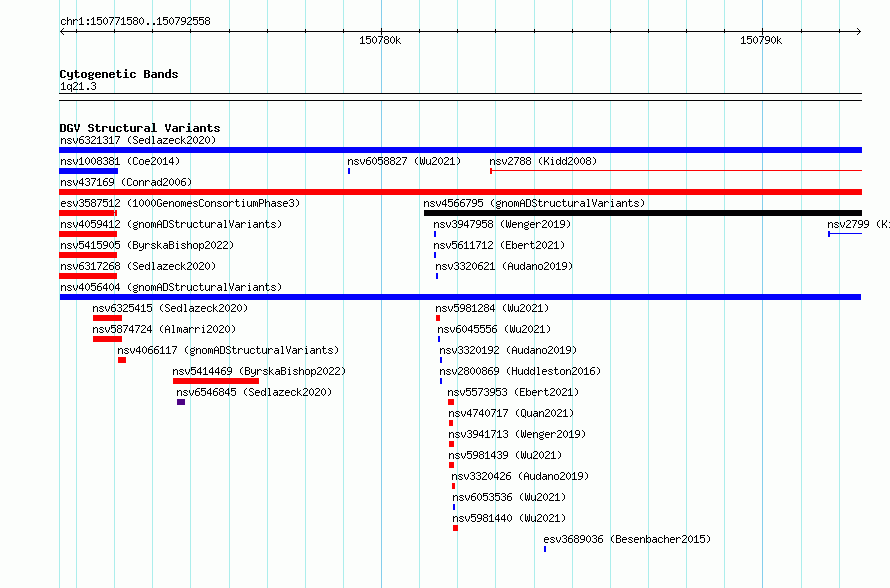Viewport: 890px width, 588px height.
Task: Click the 150790k ruler position label
Action: pyautogui.click(x=761, y=40)
